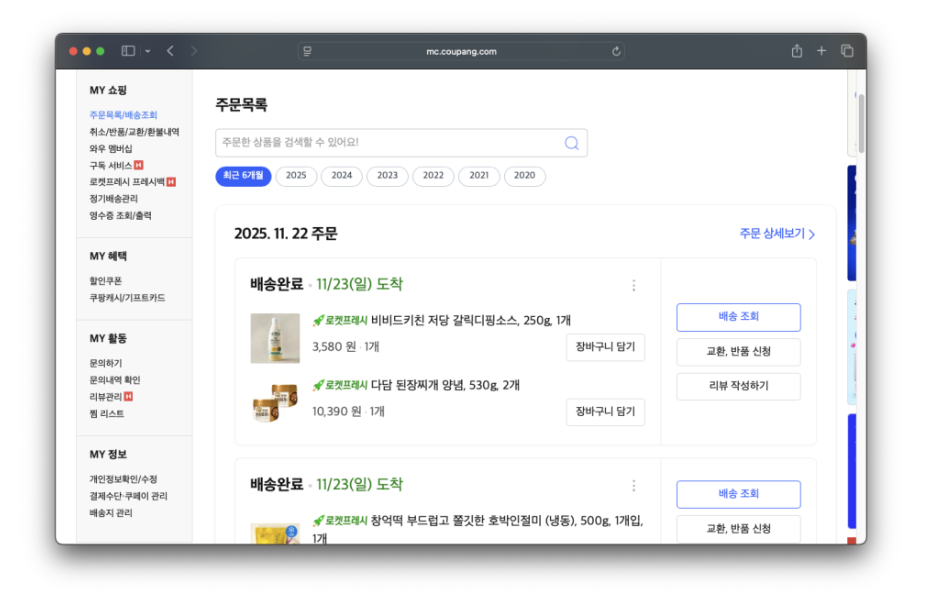Open 취소/반품/교환/환불내역 in sidebar

tap(134, 132)
